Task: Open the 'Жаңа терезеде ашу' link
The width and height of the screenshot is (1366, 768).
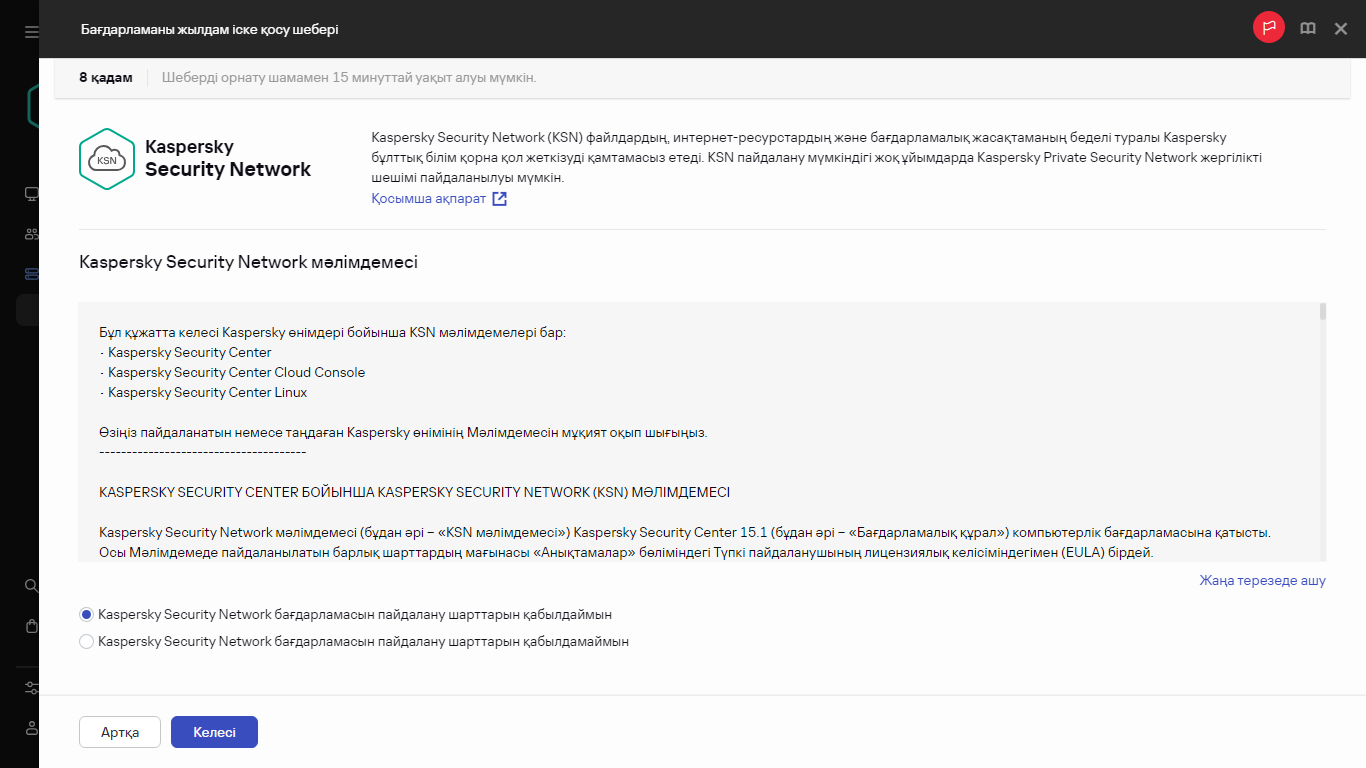Action: [x=1262, y=581]
